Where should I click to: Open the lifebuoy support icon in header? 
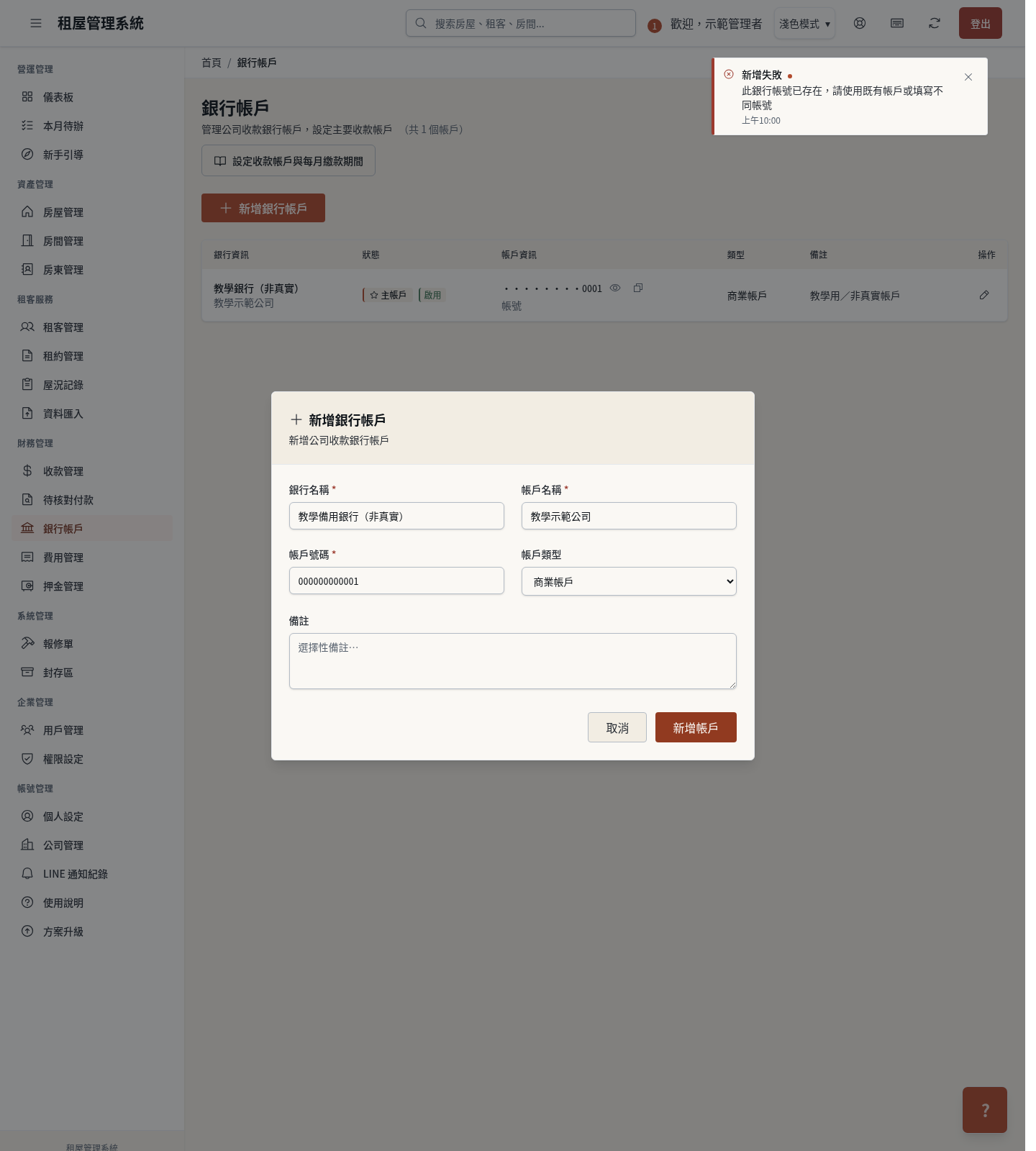coord(860,23)
